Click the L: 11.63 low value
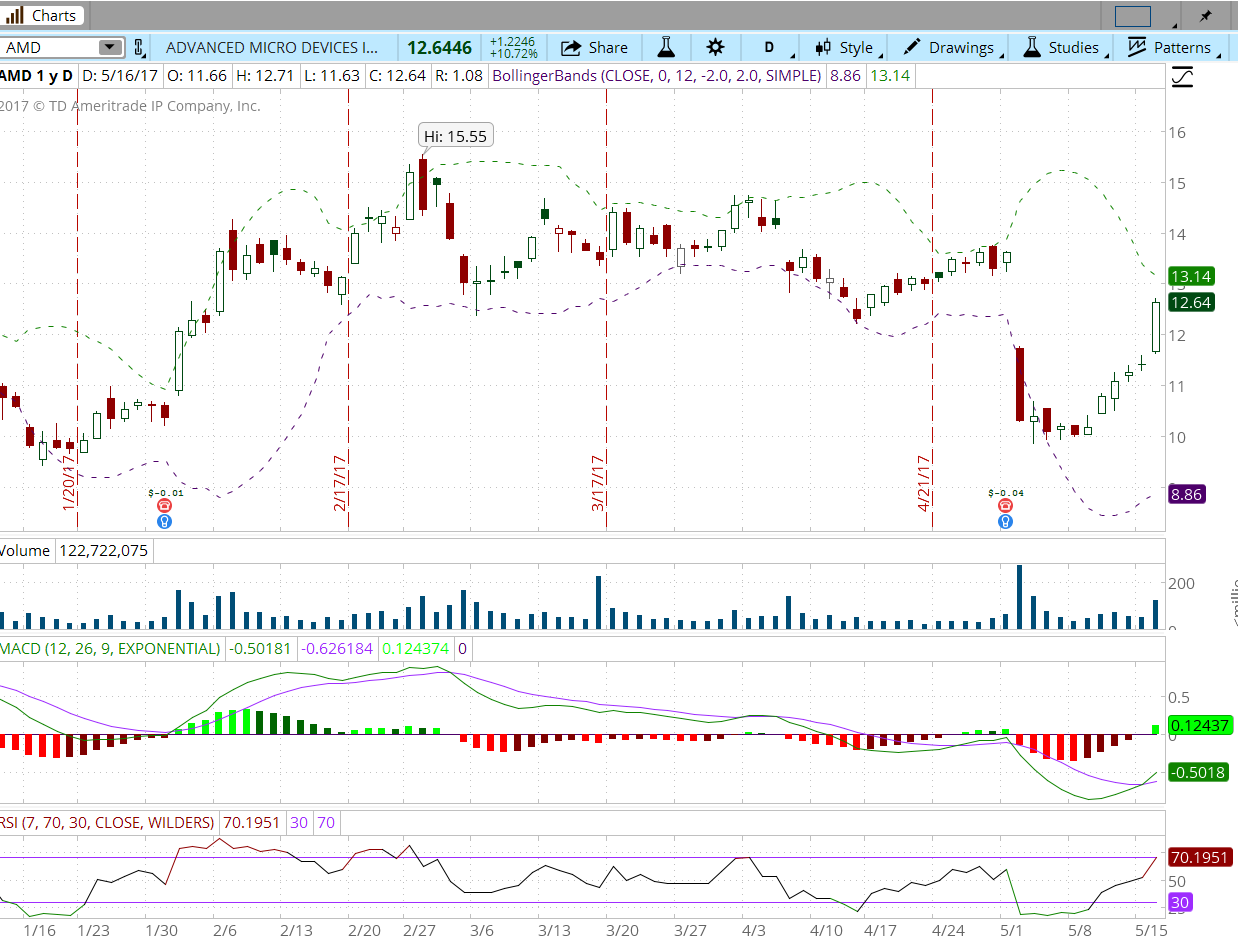Viewport: 1238px width, 940px height. click(332, 76)
